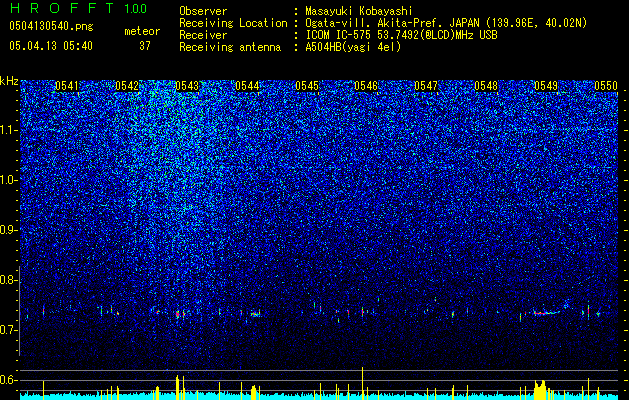
Task: Click the HROFFT 1.0.0 title text
Action: click(x=78, y=8)
